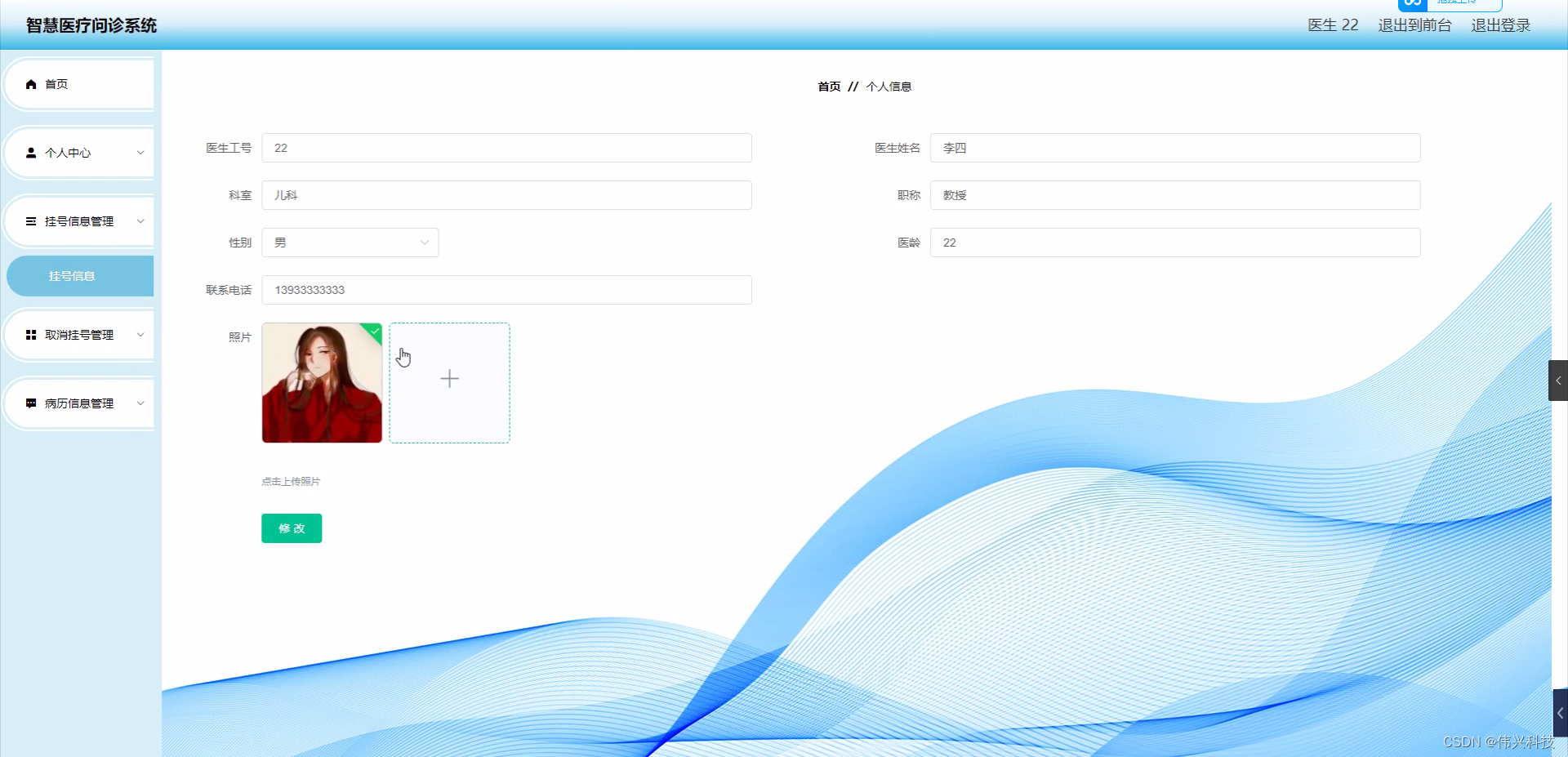Click the plus icon to add a photo

(x=449, y=378)
